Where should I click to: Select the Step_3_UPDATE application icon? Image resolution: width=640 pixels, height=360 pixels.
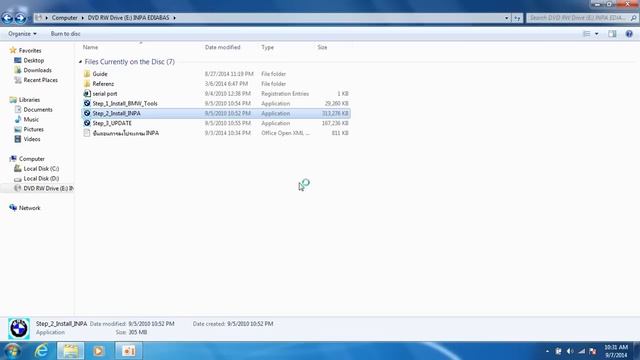[x=87, y=123]
